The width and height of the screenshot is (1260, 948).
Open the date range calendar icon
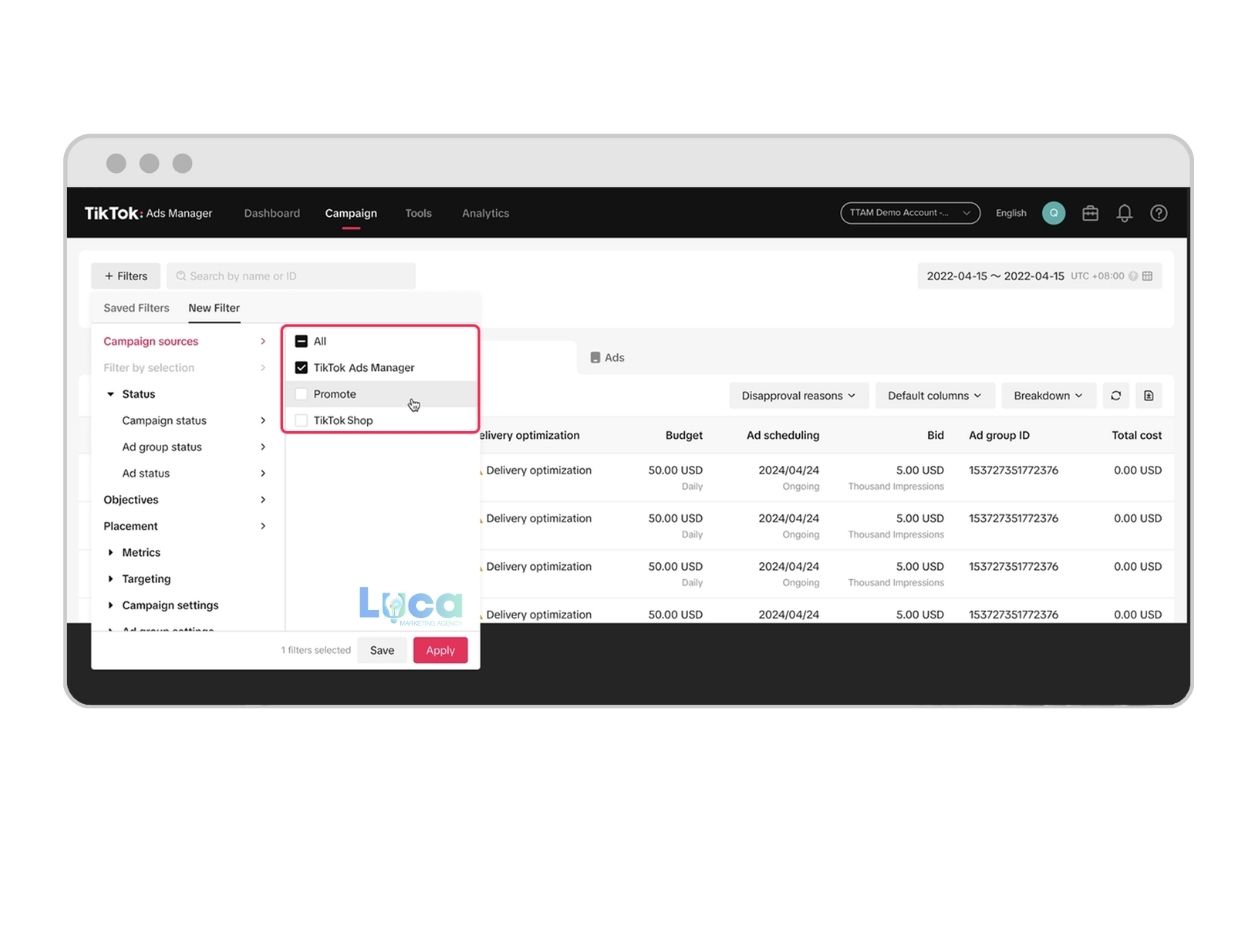[x=1147, y=276]
